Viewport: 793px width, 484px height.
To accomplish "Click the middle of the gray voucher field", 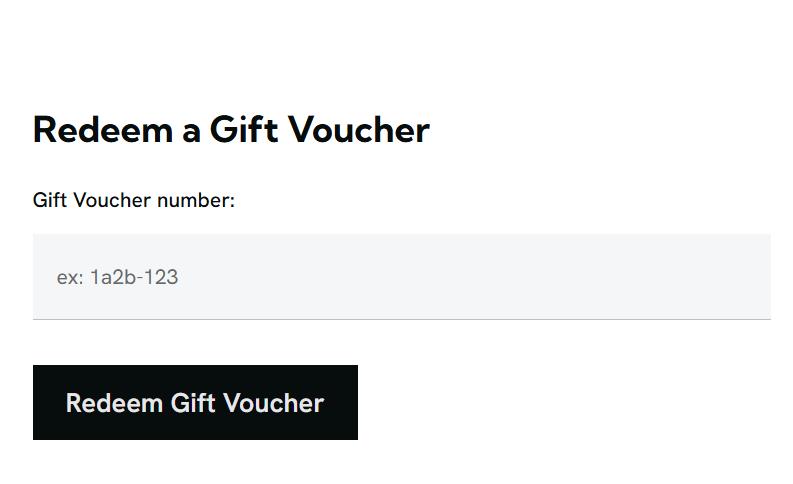I will point(401,277).
